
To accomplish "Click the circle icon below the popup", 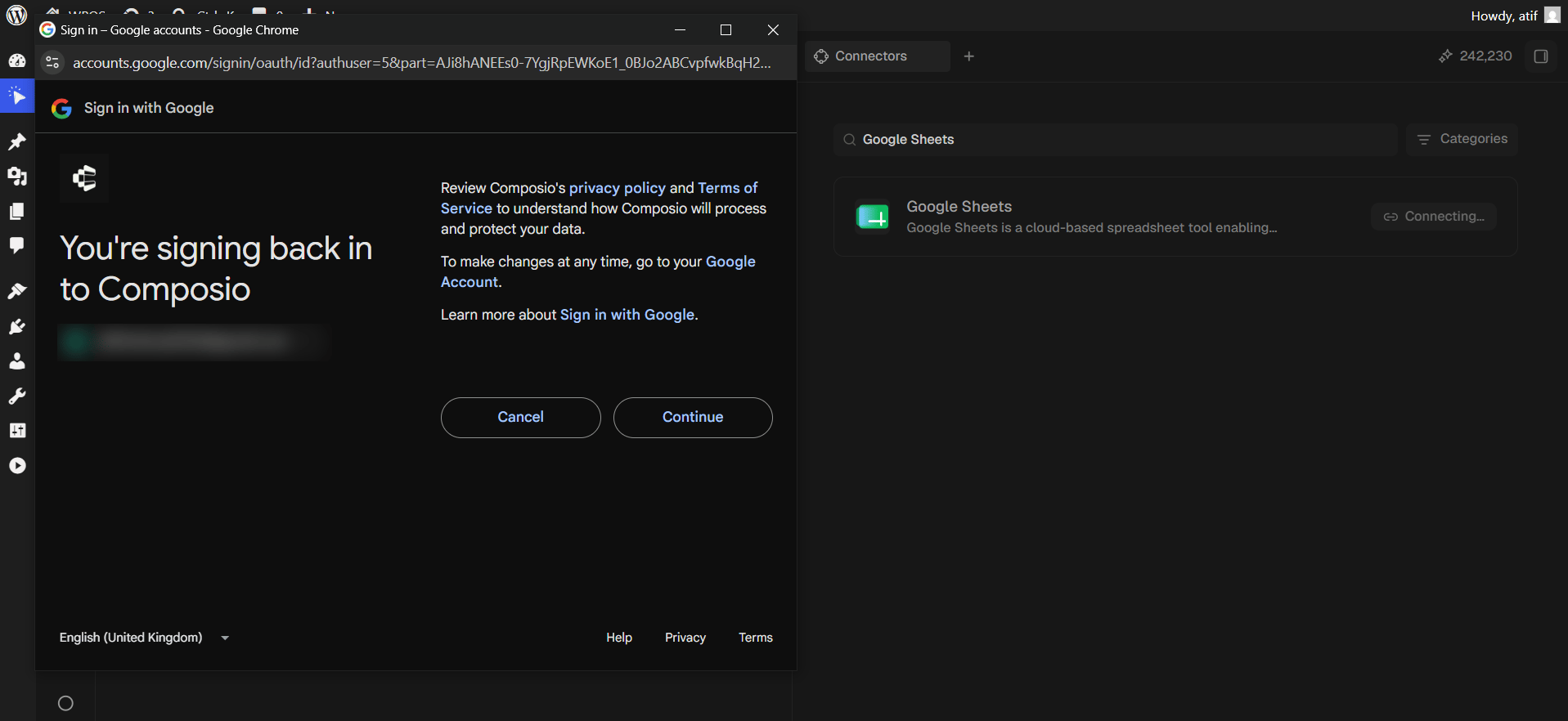I will pyautogui.click(x=66, y=703).
